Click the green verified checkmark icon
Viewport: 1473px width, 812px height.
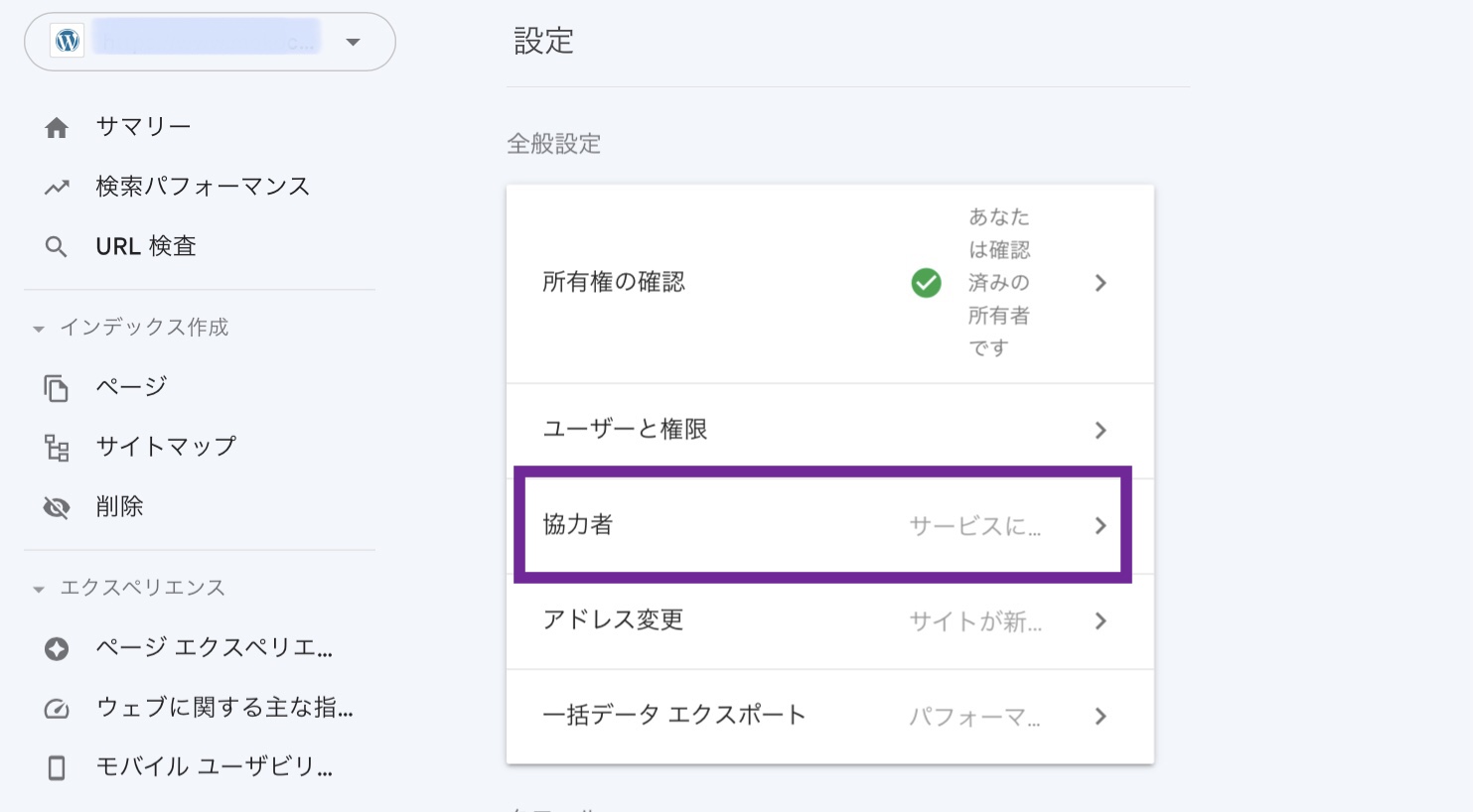(x=926, y=283)
